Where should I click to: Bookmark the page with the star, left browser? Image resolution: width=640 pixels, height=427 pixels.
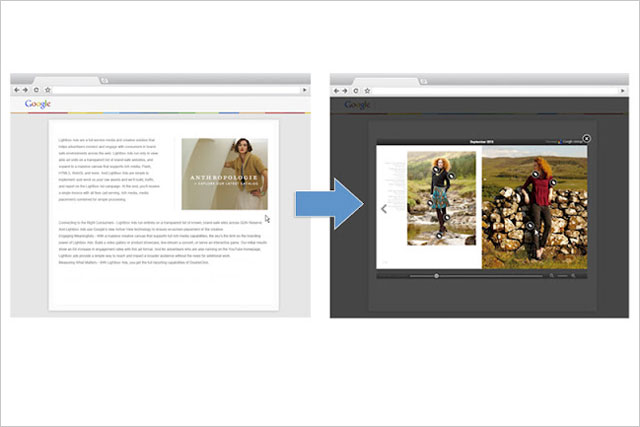coord(47,90)
